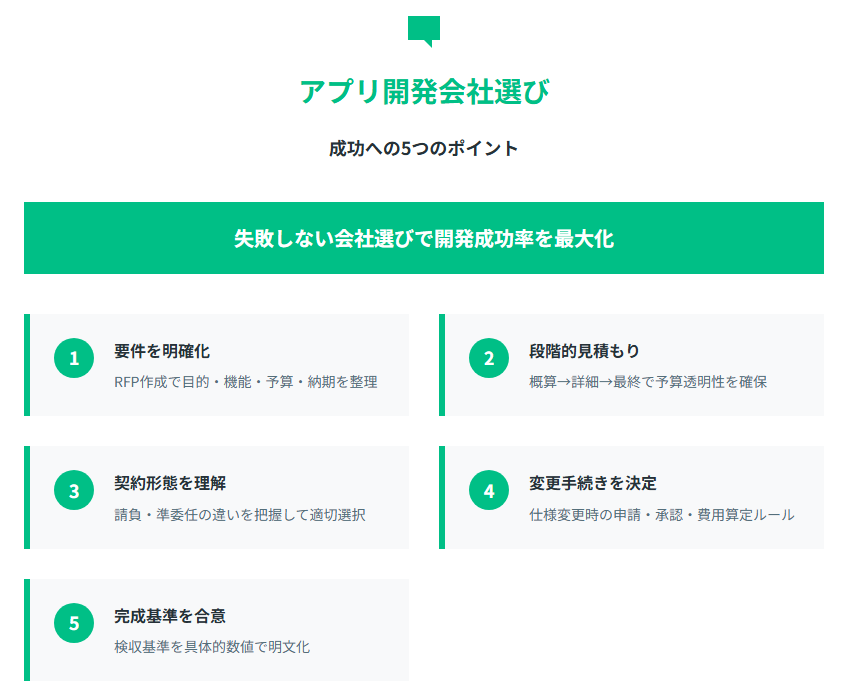
Task: Select the 変更手続きを決定 heading
Action: click(593, 483)
